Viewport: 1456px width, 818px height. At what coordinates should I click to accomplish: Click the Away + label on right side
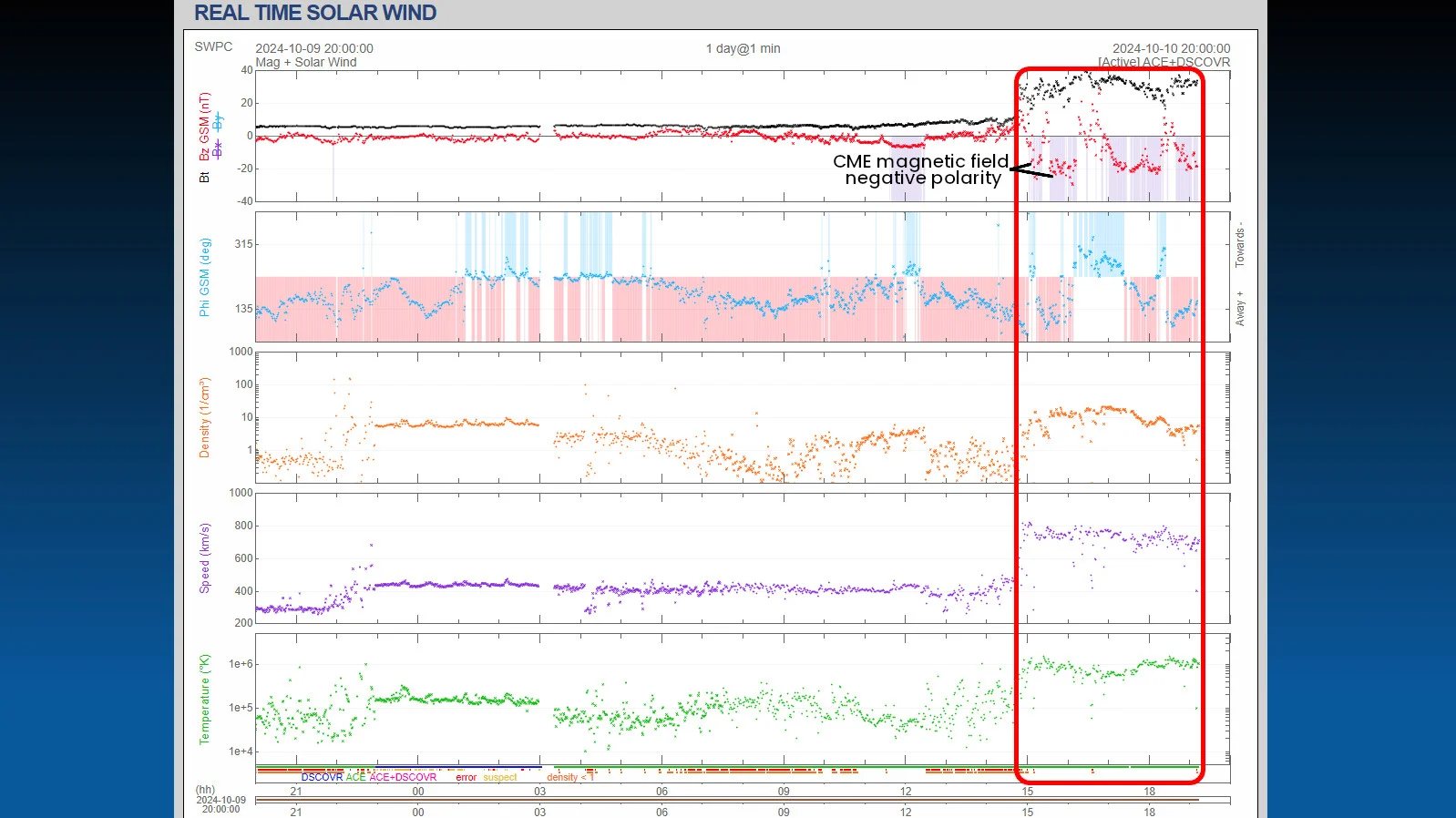coord(1239,309)
